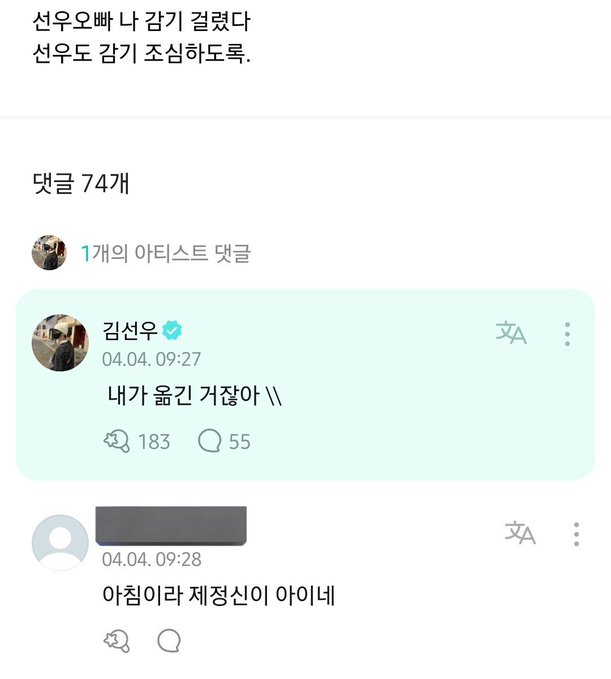Click the translate icon on 김선우's comment

[x=511, y=333]
